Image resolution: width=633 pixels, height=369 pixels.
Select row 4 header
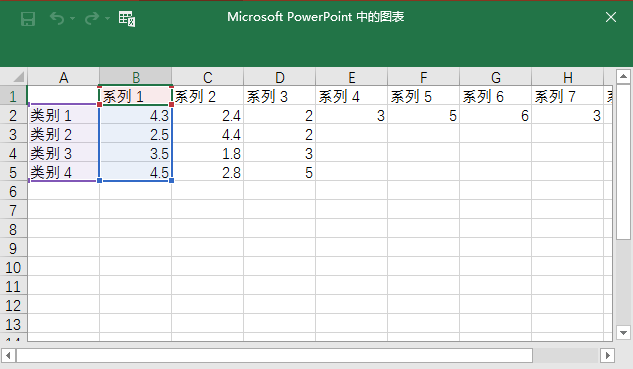pyautogui.click(x=13, y=153)
